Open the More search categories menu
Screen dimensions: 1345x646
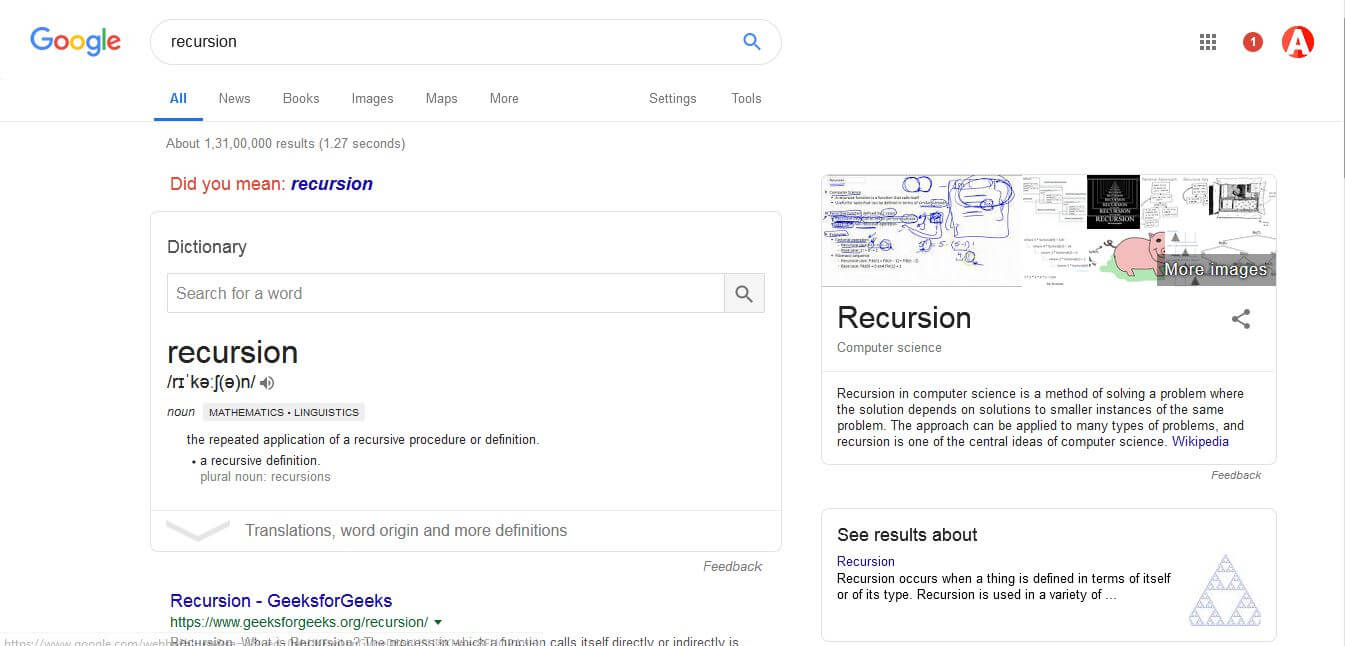[x=504, y=98]
